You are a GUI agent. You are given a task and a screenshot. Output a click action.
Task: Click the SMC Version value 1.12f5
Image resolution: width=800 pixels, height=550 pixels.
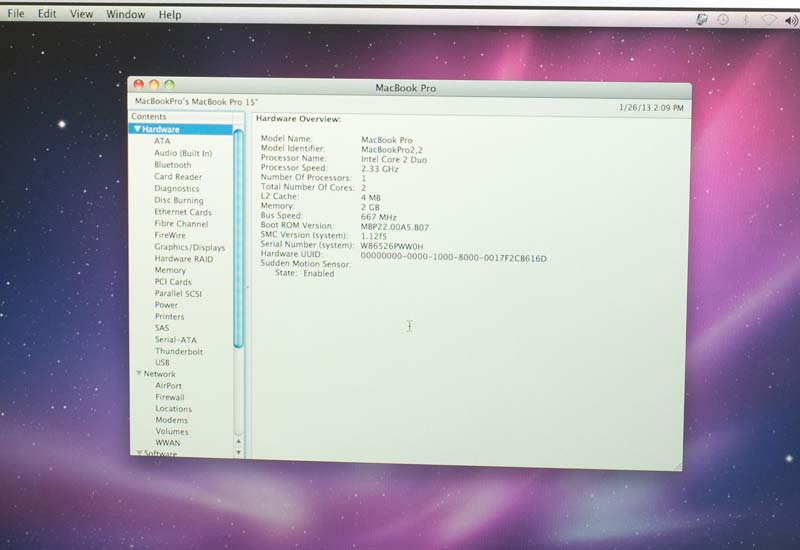373,236
